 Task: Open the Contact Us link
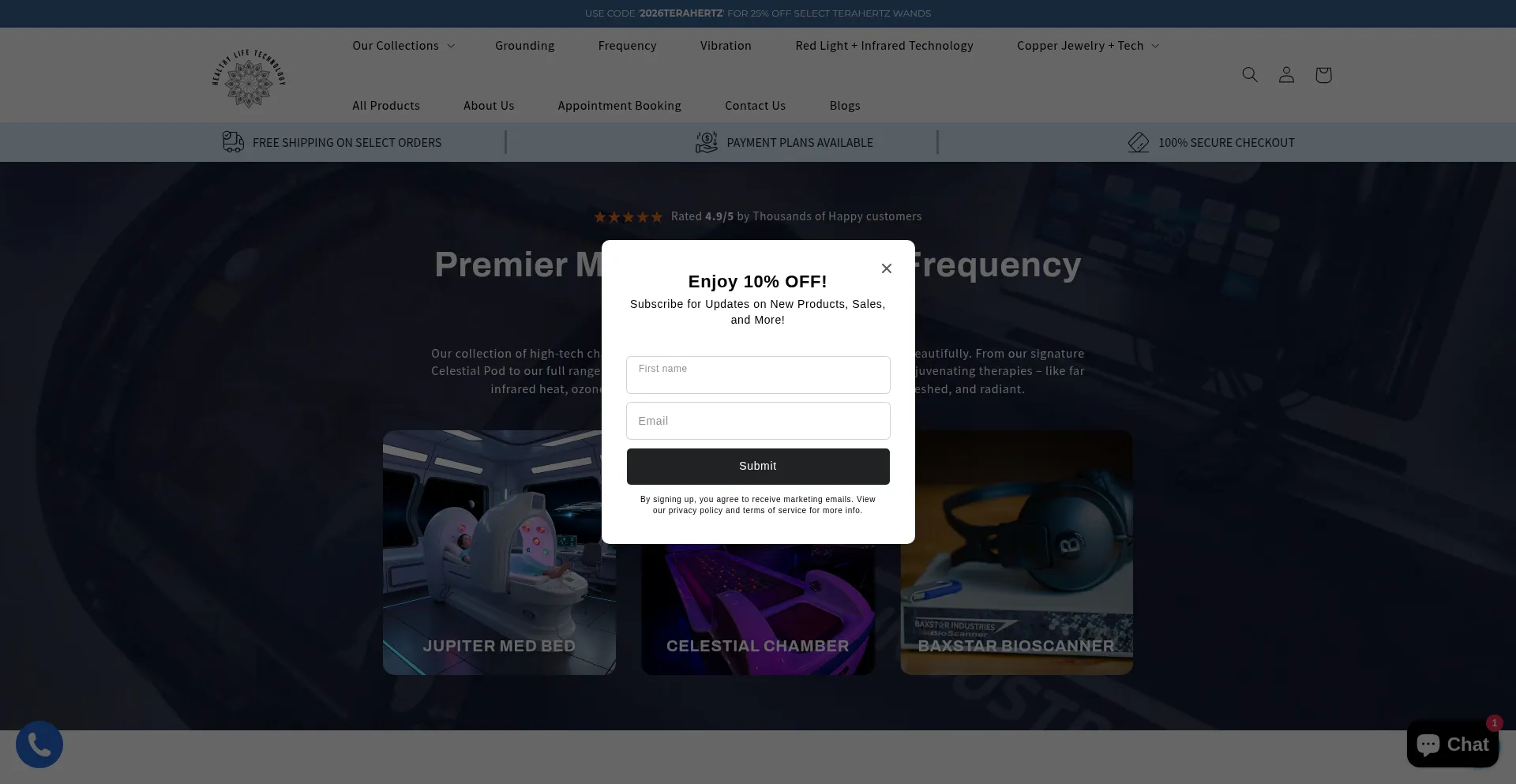756,106
